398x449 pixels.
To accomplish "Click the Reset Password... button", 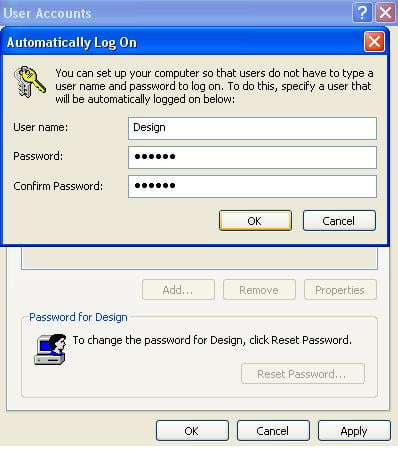I will (303, 374).
